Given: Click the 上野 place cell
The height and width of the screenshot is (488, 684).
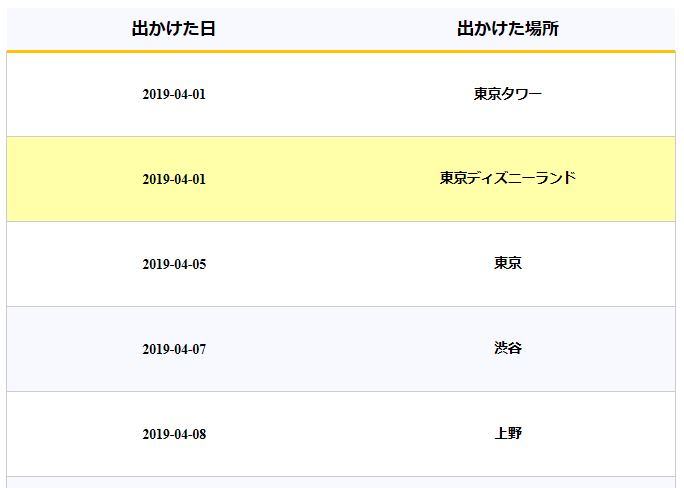Looking at the screenshot, I should coord(508,433).
